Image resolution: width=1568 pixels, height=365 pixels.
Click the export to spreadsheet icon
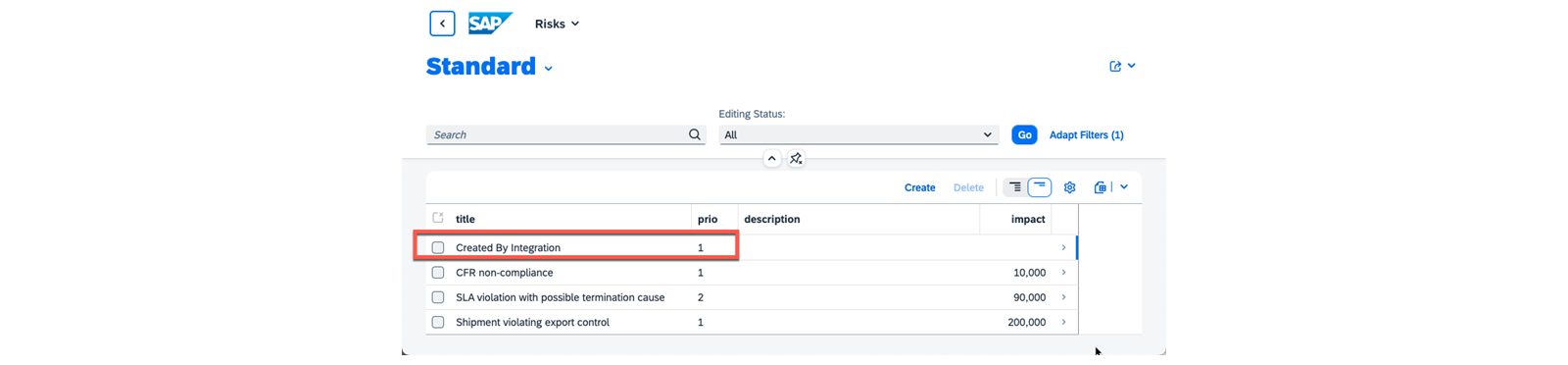[1101, 187]
